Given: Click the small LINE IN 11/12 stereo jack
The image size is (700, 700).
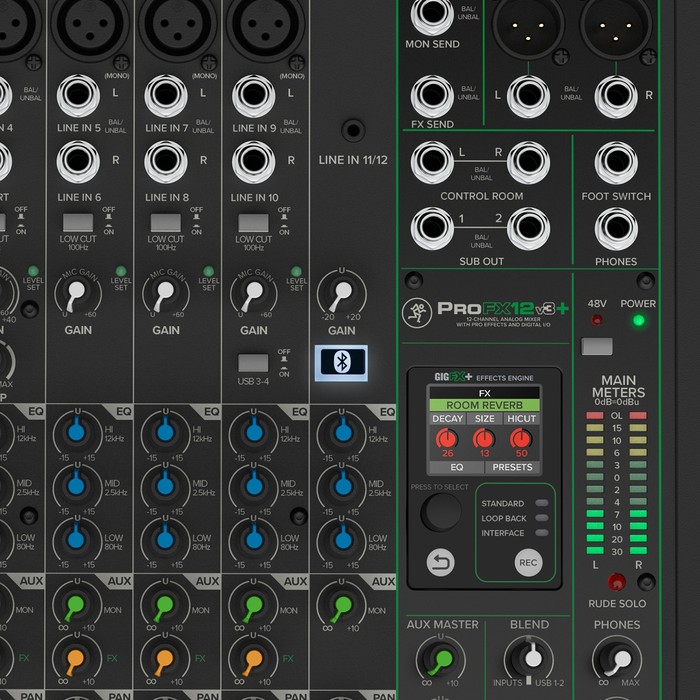Looking at the screenshot, I should [353, 130].
